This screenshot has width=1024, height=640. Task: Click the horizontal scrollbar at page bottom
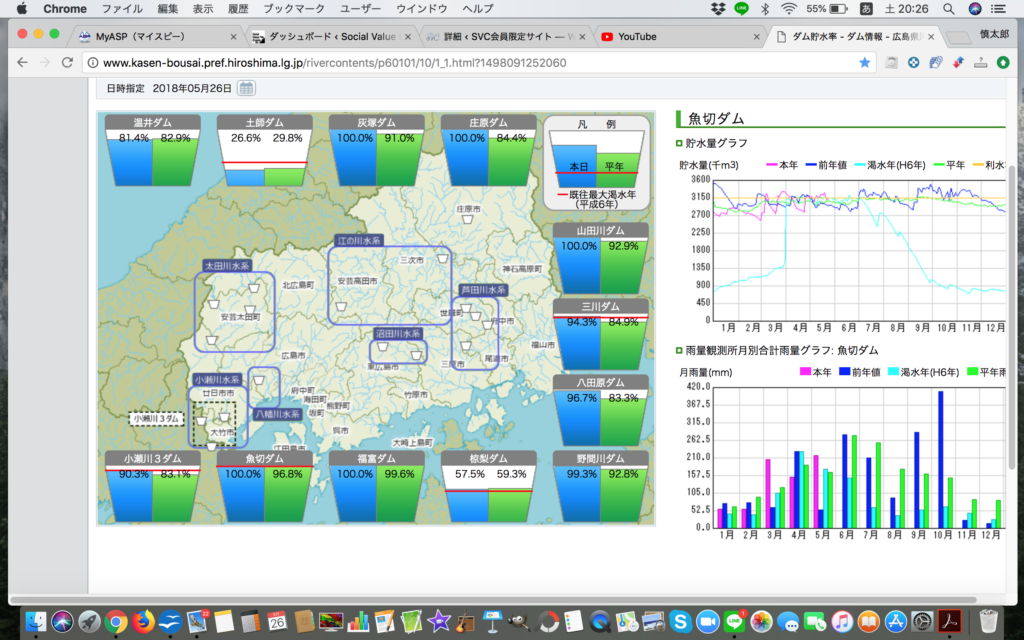click(x=500, y=600)
